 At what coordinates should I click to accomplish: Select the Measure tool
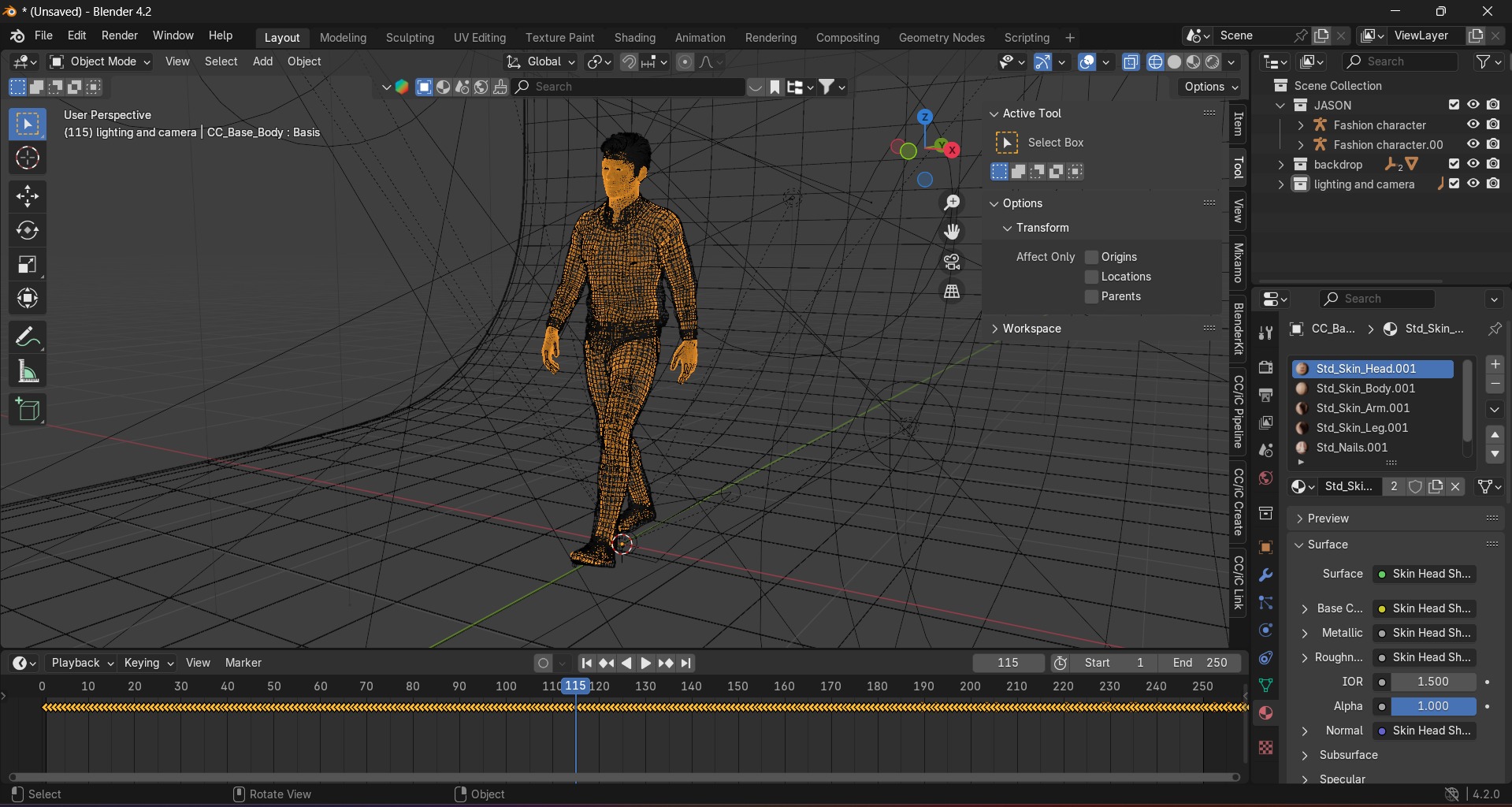28,371
